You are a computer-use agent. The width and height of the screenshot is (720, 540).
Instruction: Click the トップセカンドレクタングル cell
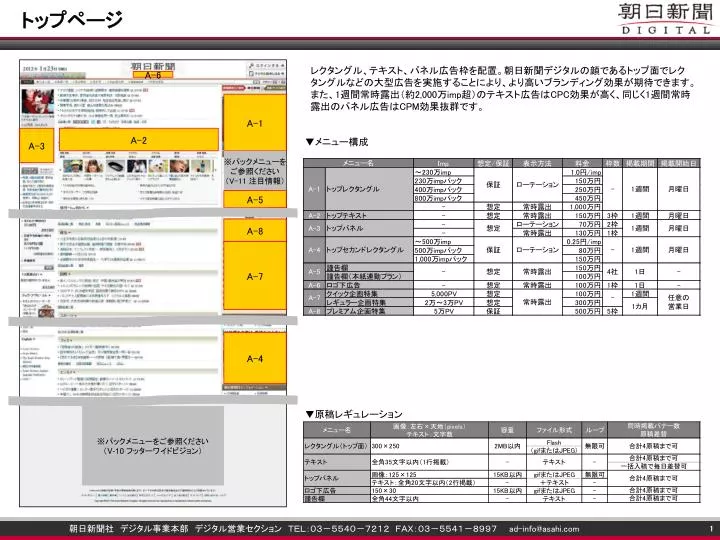click(369, 250)
